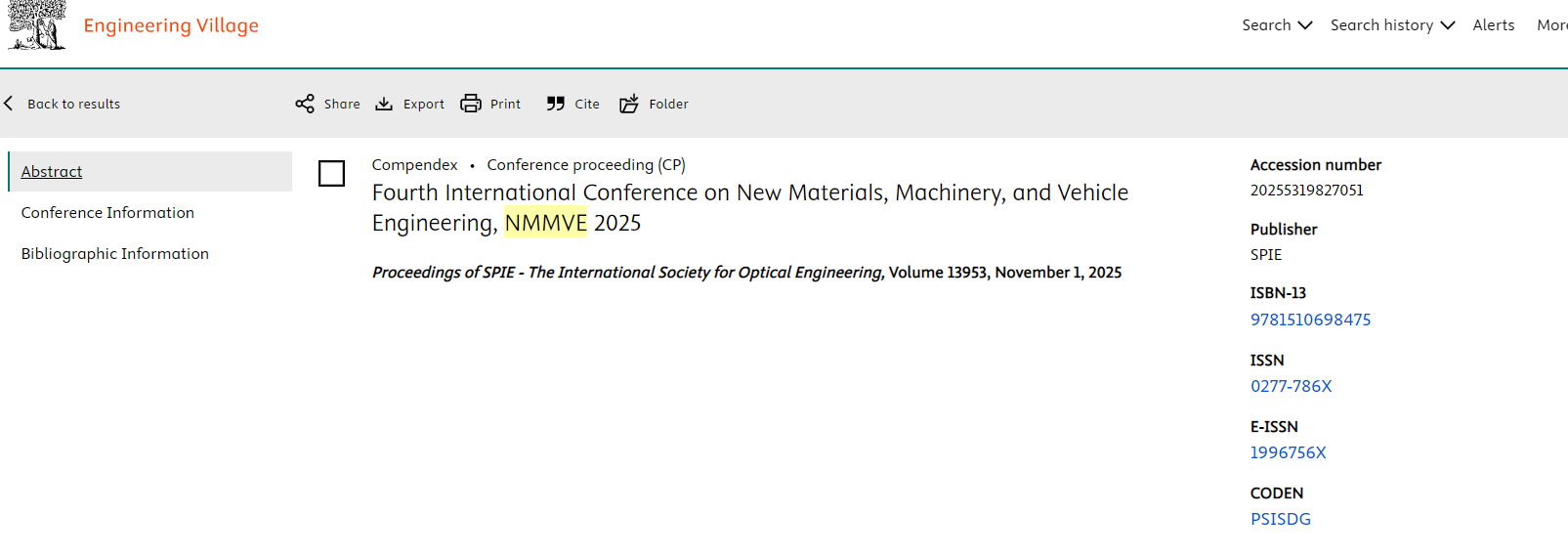Select the record checkbox beside title
Viewport: 1568px width, 556px height.
(x=331, y=174)
